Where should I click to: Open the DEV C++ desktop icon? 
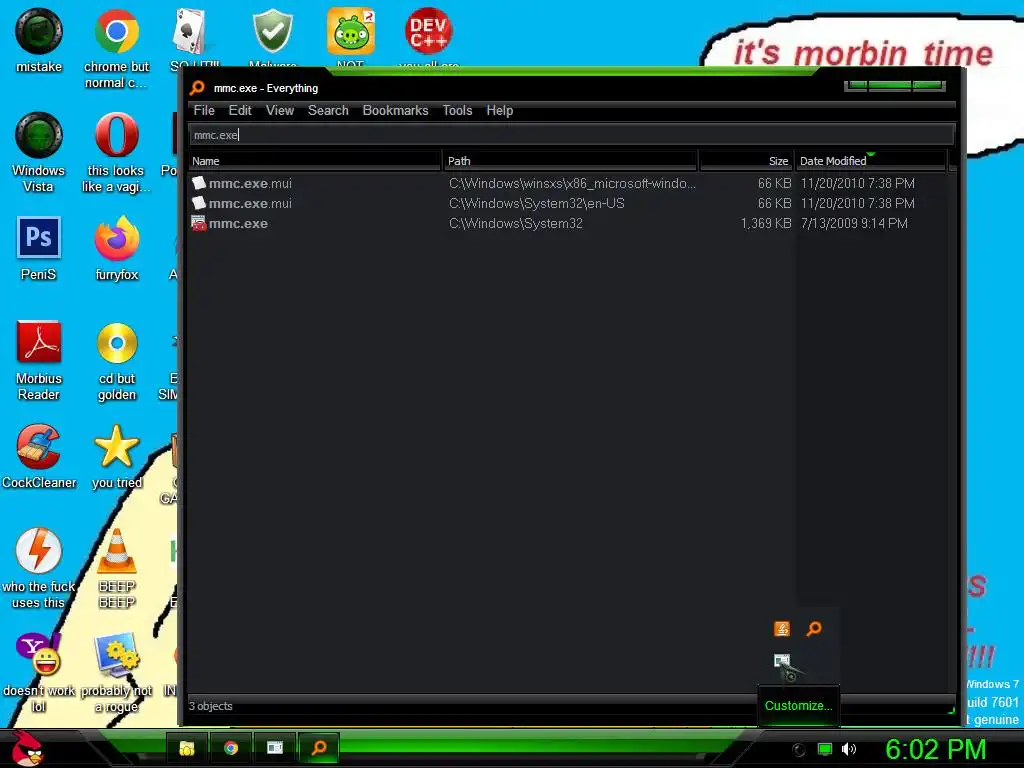(428, 31)
